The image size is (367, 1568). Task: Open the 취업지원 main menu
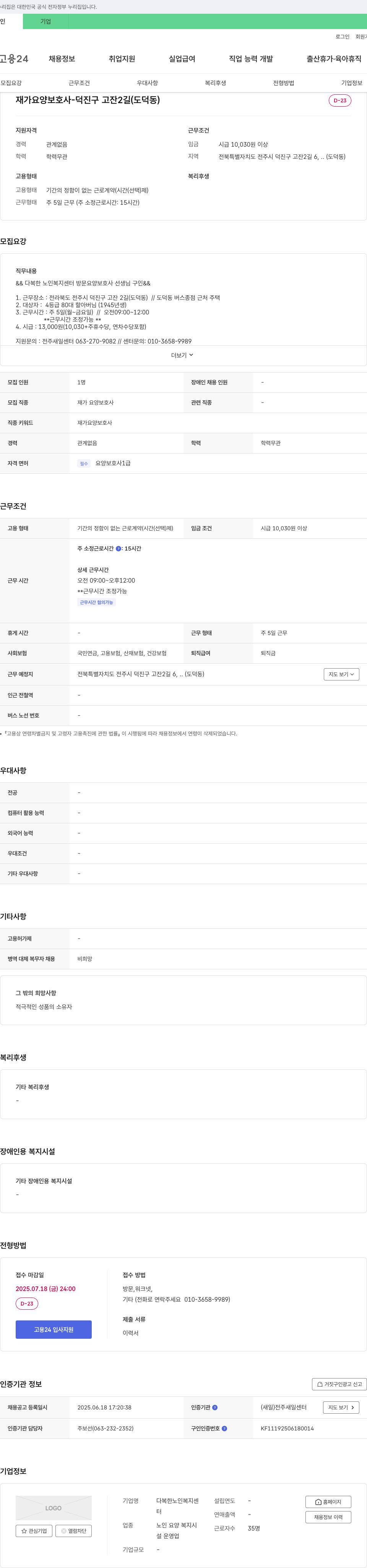122,58
